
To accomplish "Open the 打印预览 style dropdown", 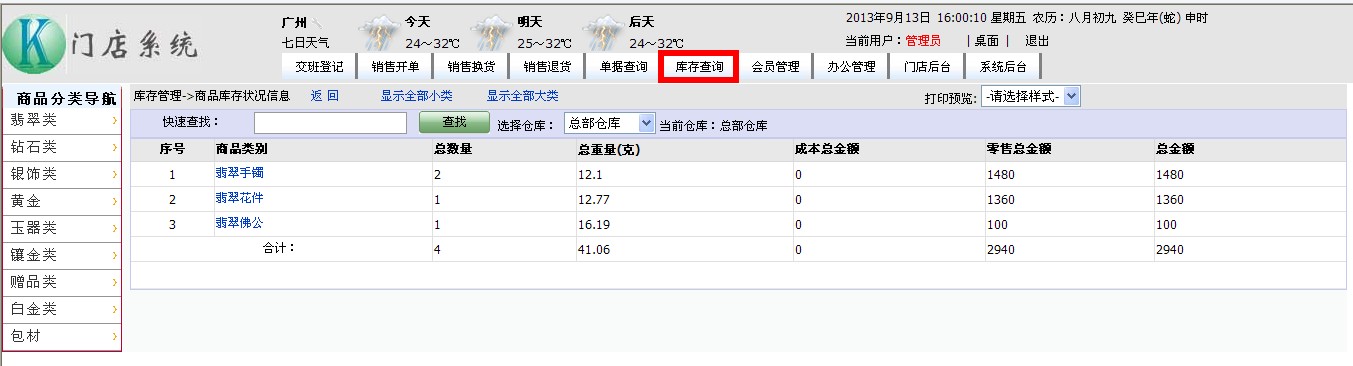I will point(1030,97).
